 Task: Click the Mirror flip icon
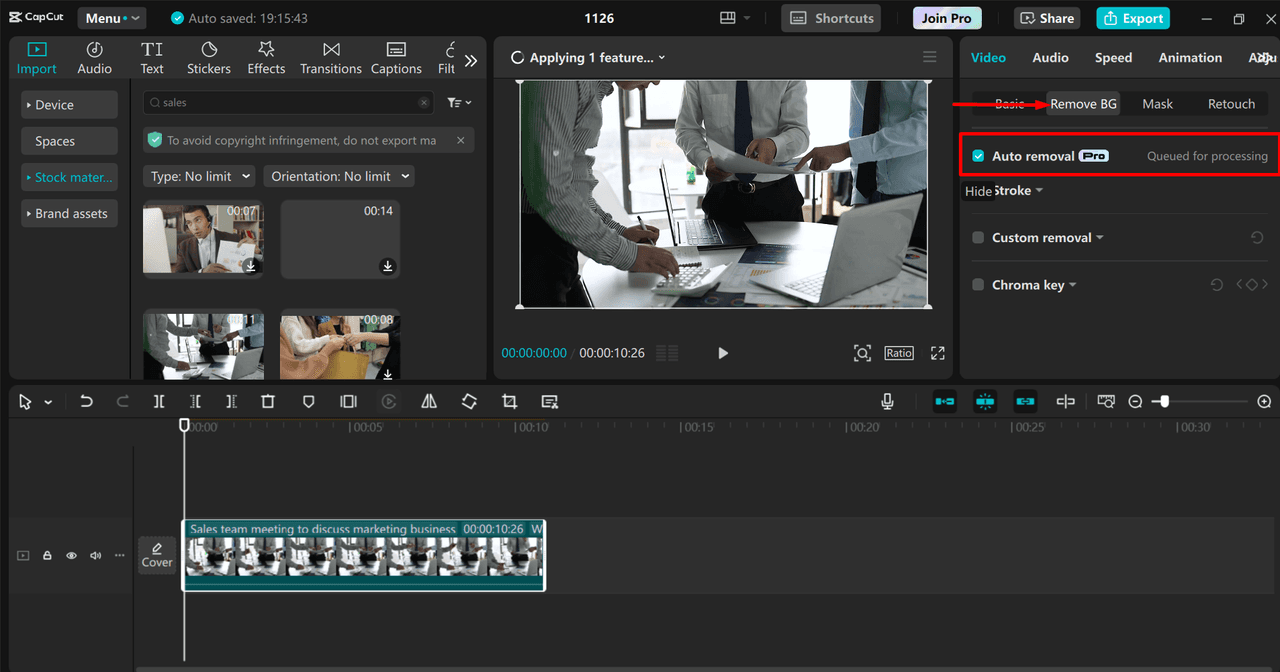click(429, 402)
